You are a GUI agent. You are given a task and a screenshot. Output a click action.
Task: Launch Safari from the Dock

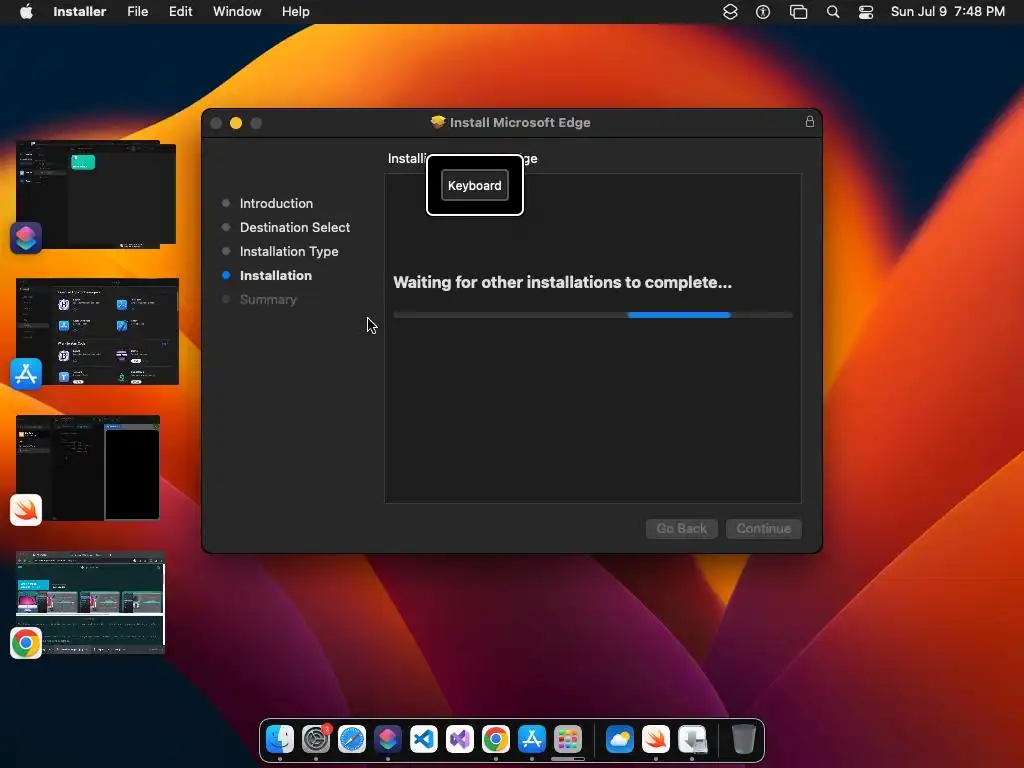coord(352,739)
